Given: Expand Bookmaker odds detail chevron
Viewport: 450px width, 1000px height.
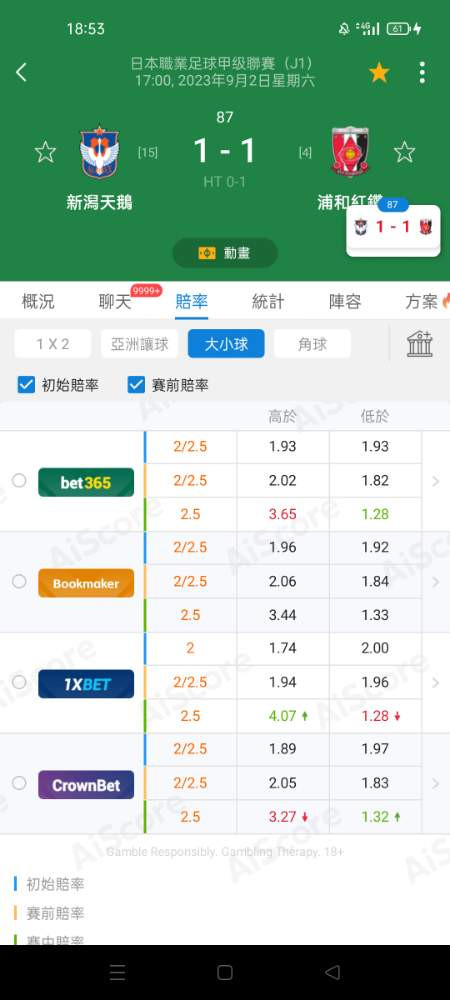Looking at the screenshot, I should (x=436, y=582).
